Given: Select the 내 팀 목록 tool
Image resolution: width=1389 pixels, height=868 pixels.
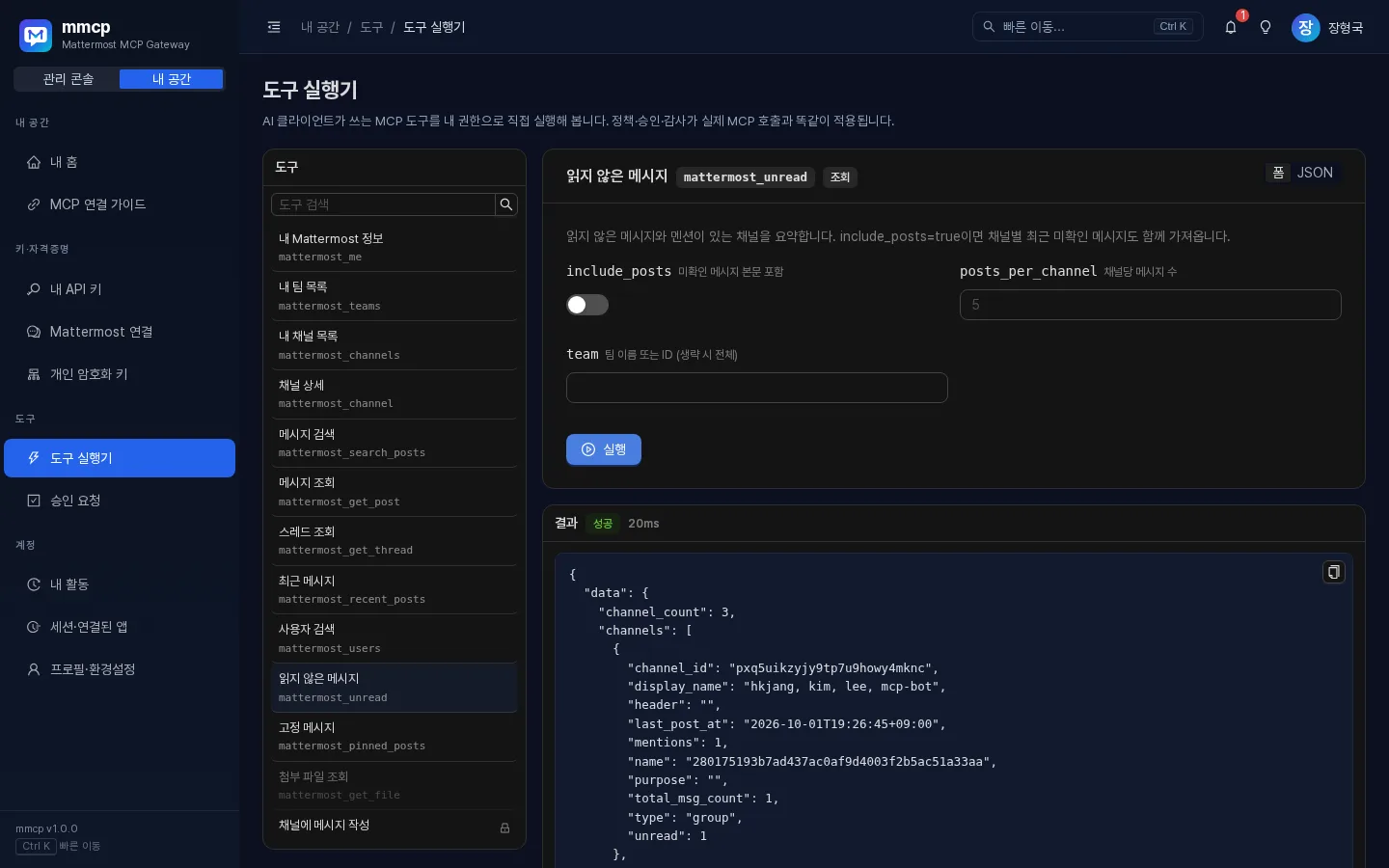Looking at the screenshot, I should click(x=395, y=296).
